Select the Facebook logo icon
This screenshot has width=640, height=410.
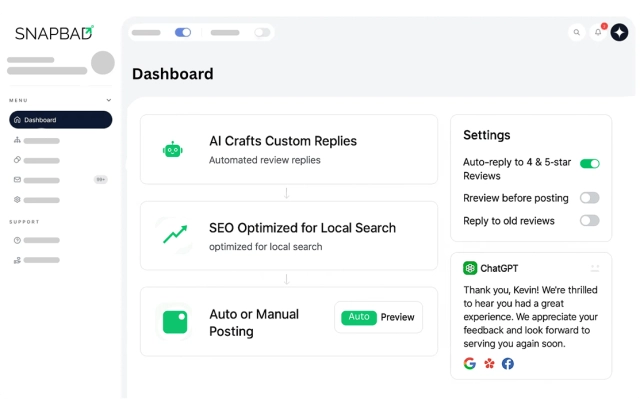click(508, 363)
